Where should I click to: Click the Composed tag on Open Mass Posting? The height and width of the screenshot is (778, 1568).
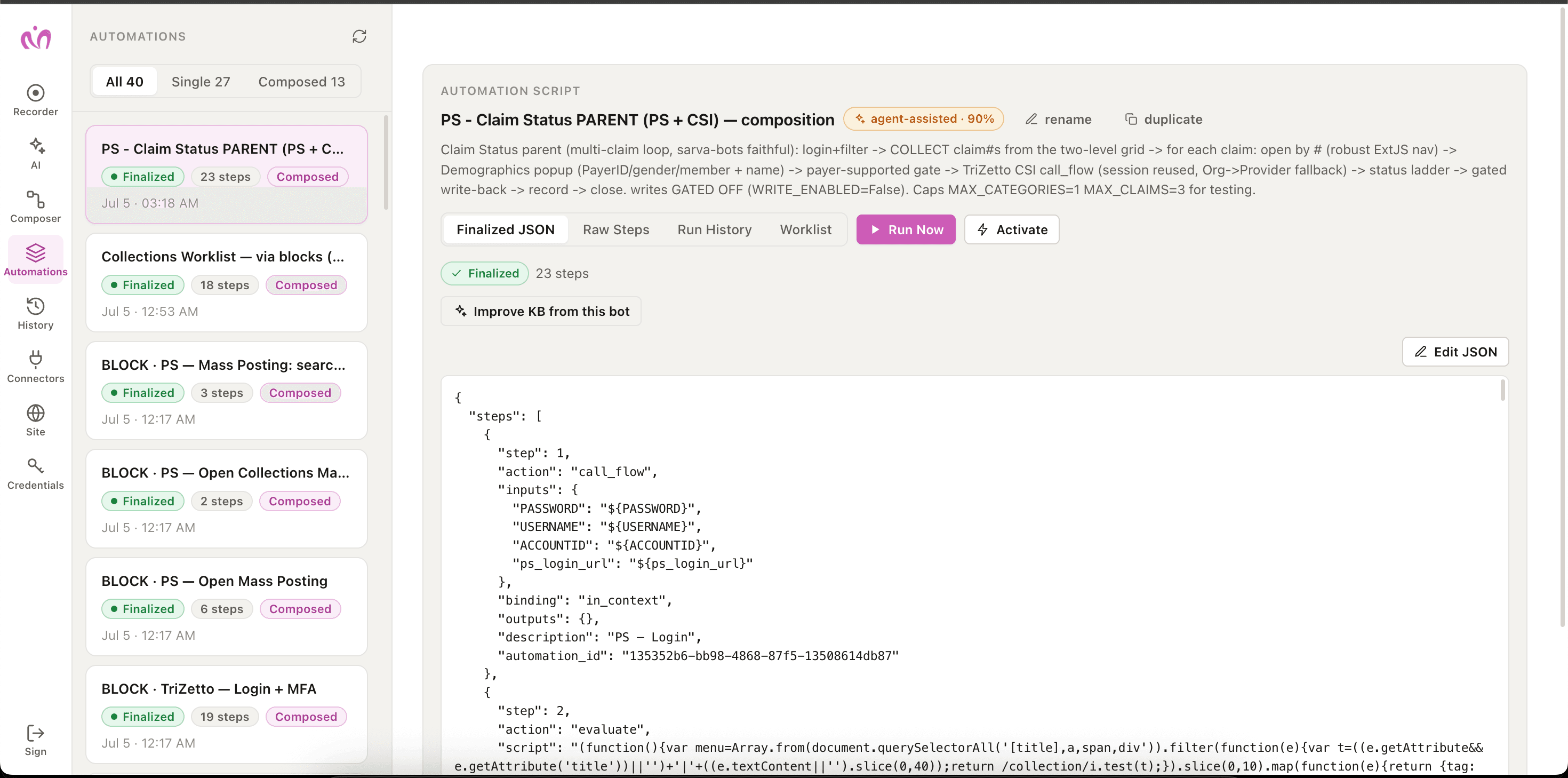[300, 609]
